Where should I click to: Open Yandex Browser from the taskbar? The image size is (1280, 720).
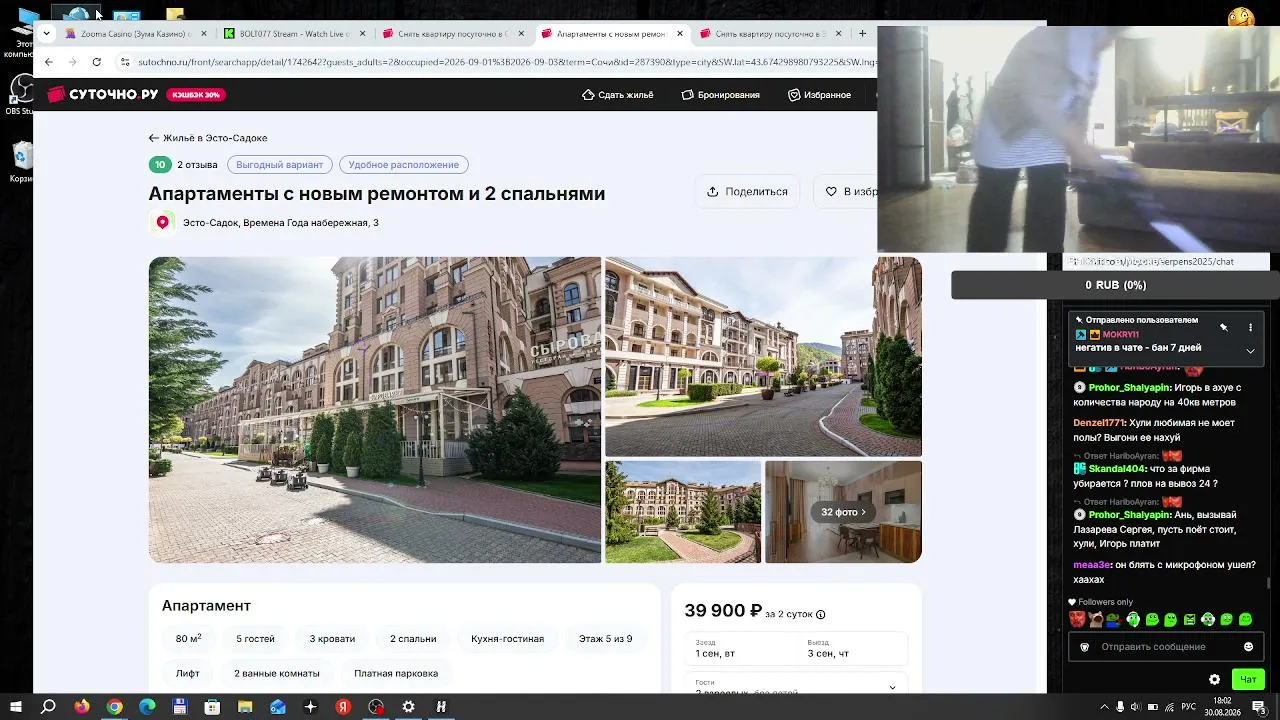(343, 707)
